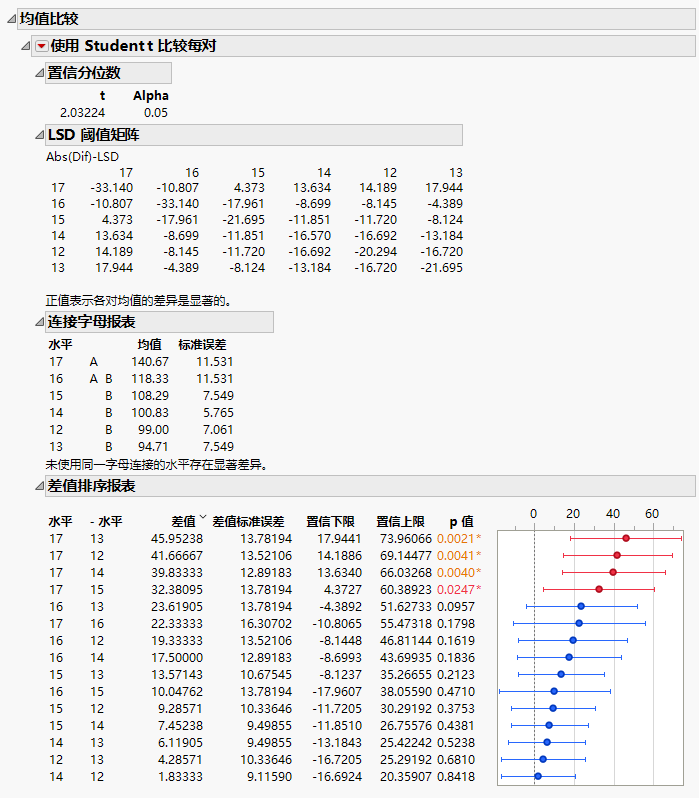Select mean value 140.67 for level 17
The height and width of the screenshot is (798, 699).
click(150, 362)
